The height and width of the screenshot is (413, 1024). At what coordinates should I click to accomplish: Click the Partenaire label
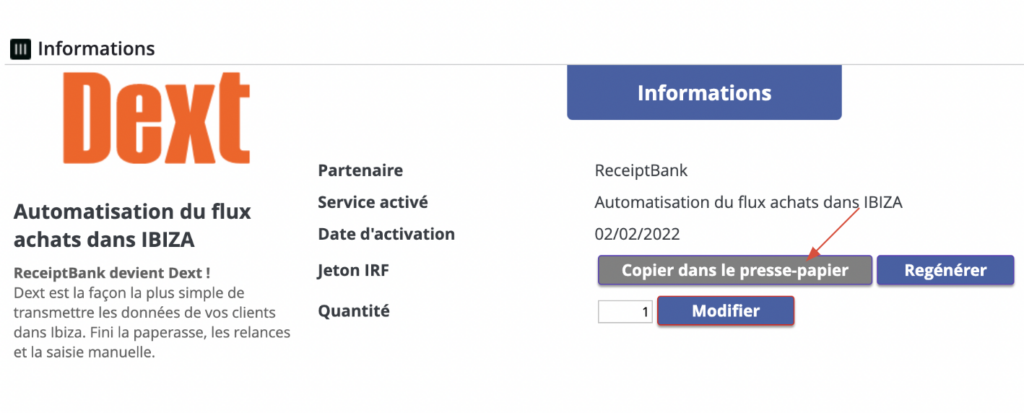pyautogui.click(x=360, y=171)
